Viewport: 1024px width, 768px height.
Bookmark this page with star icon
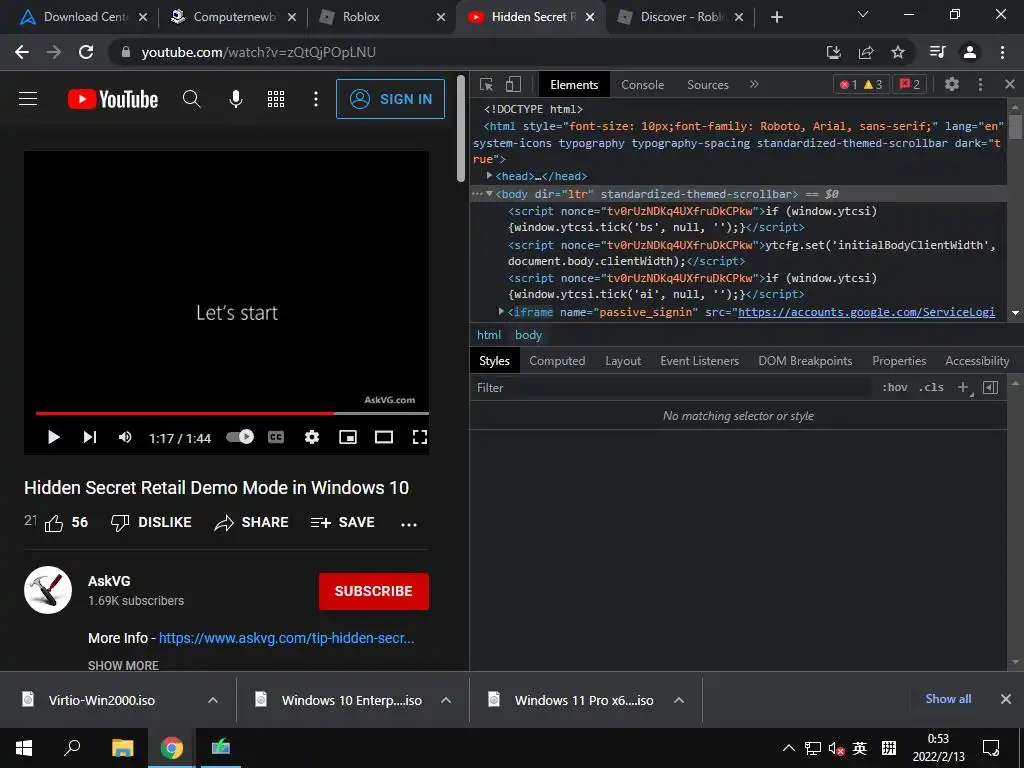click(898, 52)
